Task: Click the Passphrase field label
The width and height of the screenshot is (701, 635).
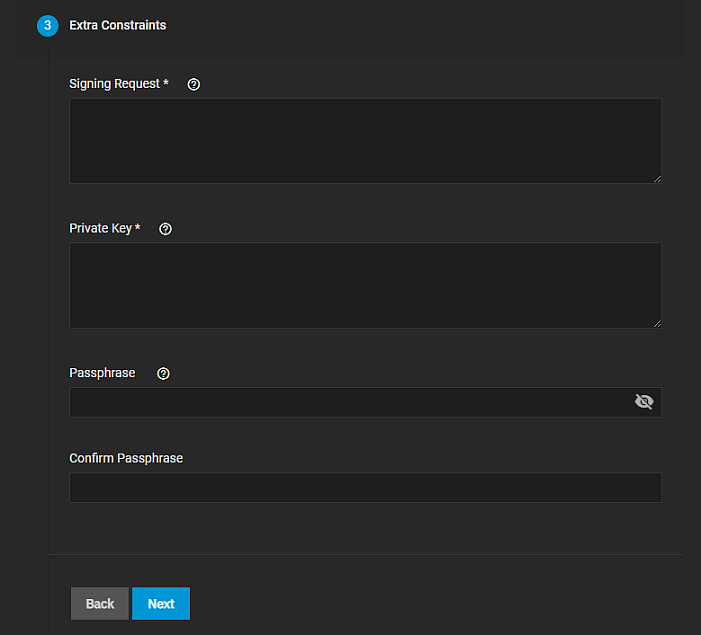Action: 102,373
